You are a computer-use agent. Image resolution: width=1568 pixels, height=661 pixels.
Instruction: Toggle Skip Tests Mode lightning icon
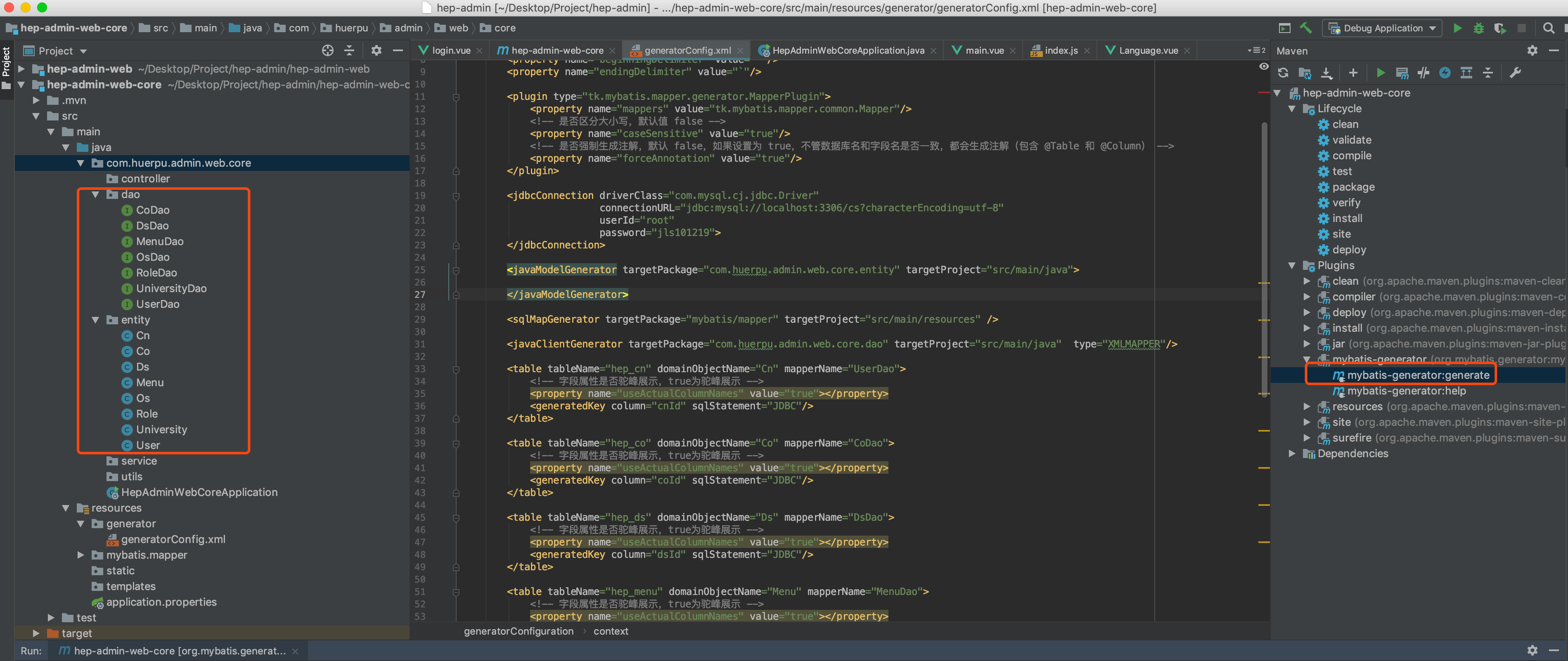[1445, 73]
